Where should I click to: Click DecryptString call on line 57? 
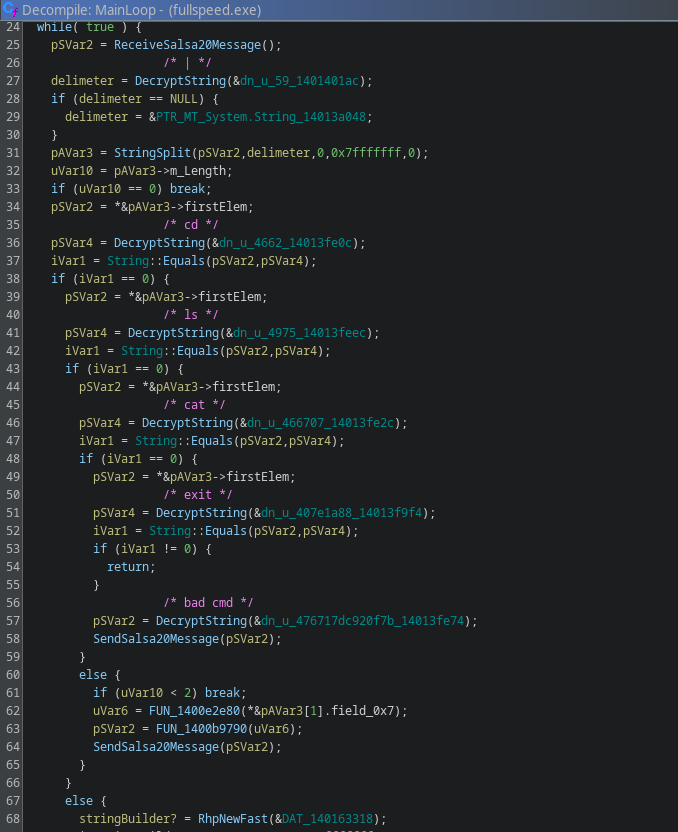click(x=202, y=621)
